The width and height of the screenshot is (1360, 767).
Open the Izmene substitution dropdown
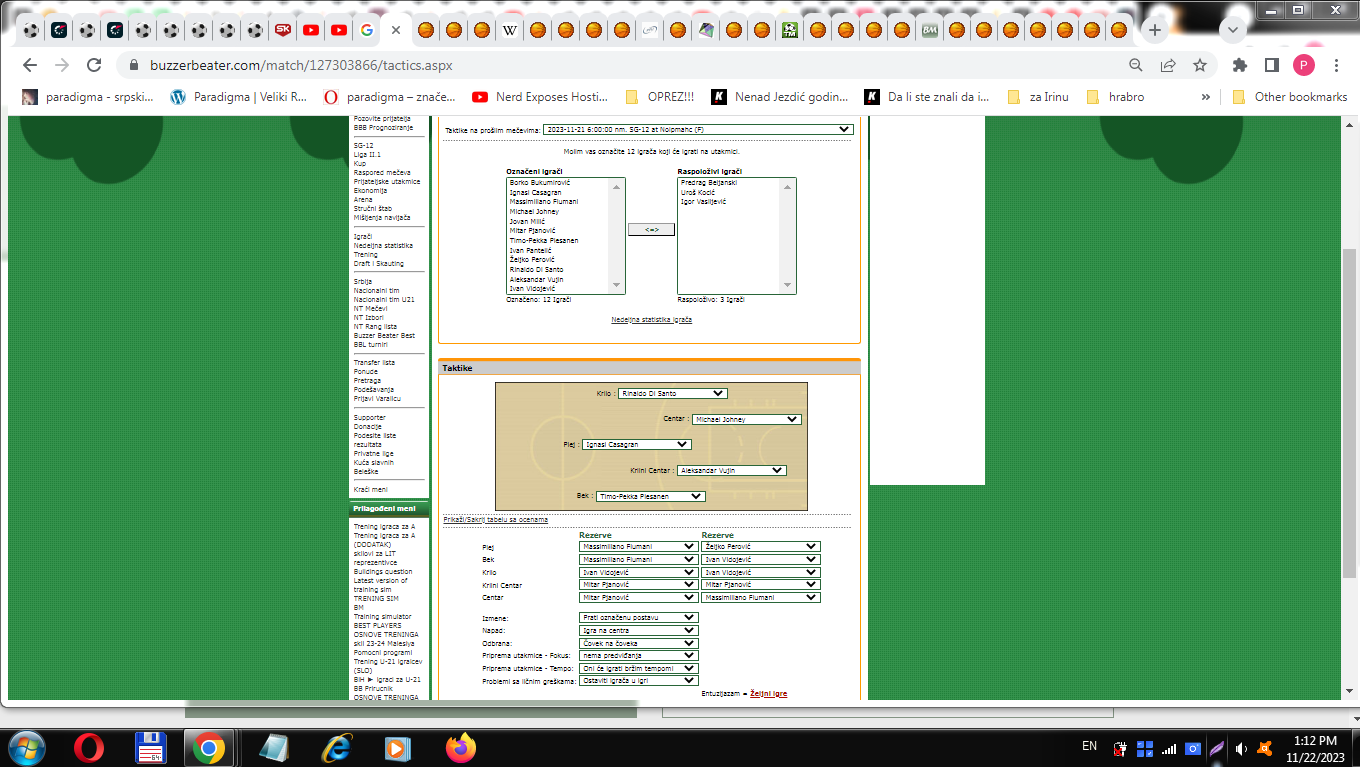638,618
